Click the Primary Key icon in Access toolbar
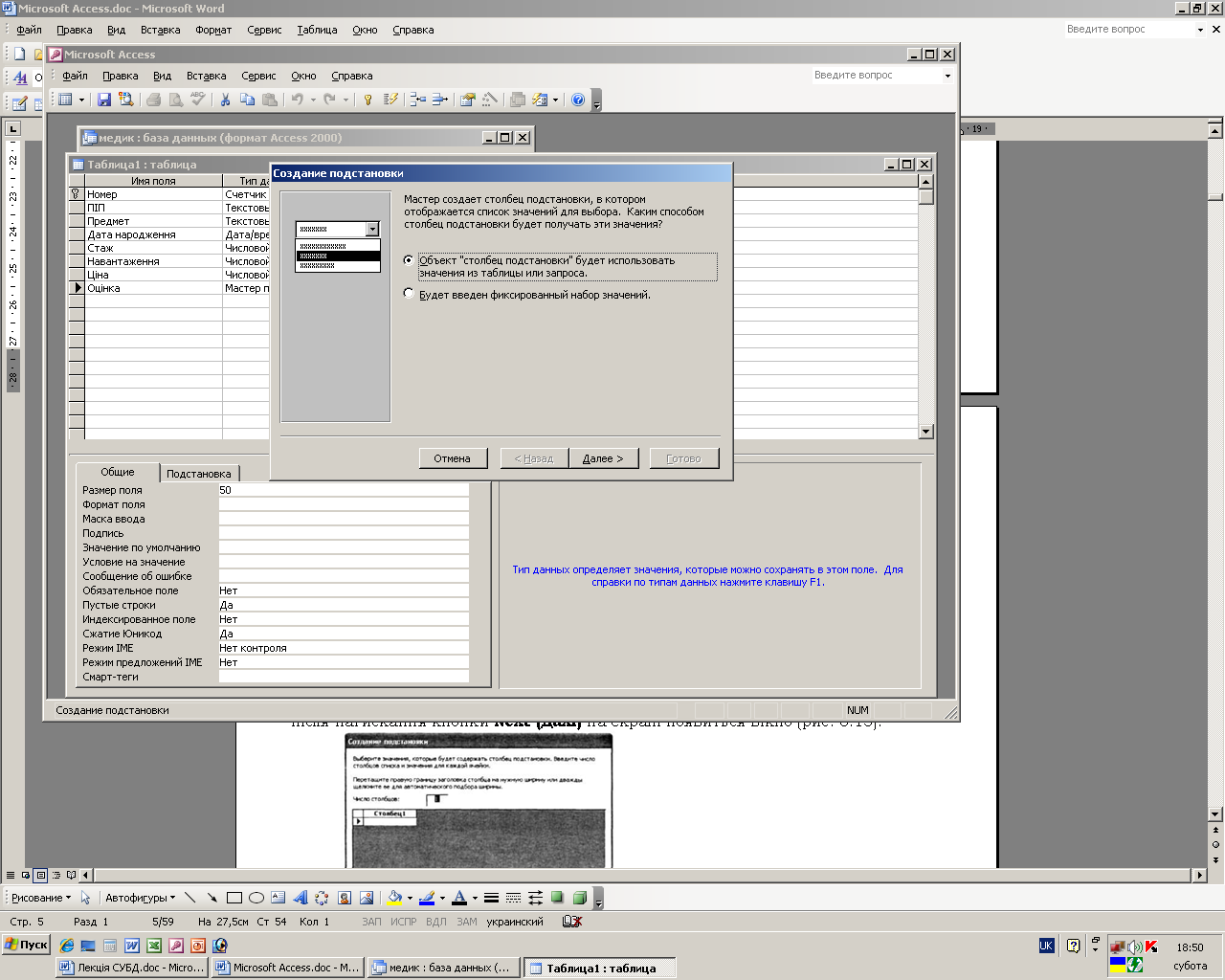The image size is (1225, 980). (x=367, y=100)
